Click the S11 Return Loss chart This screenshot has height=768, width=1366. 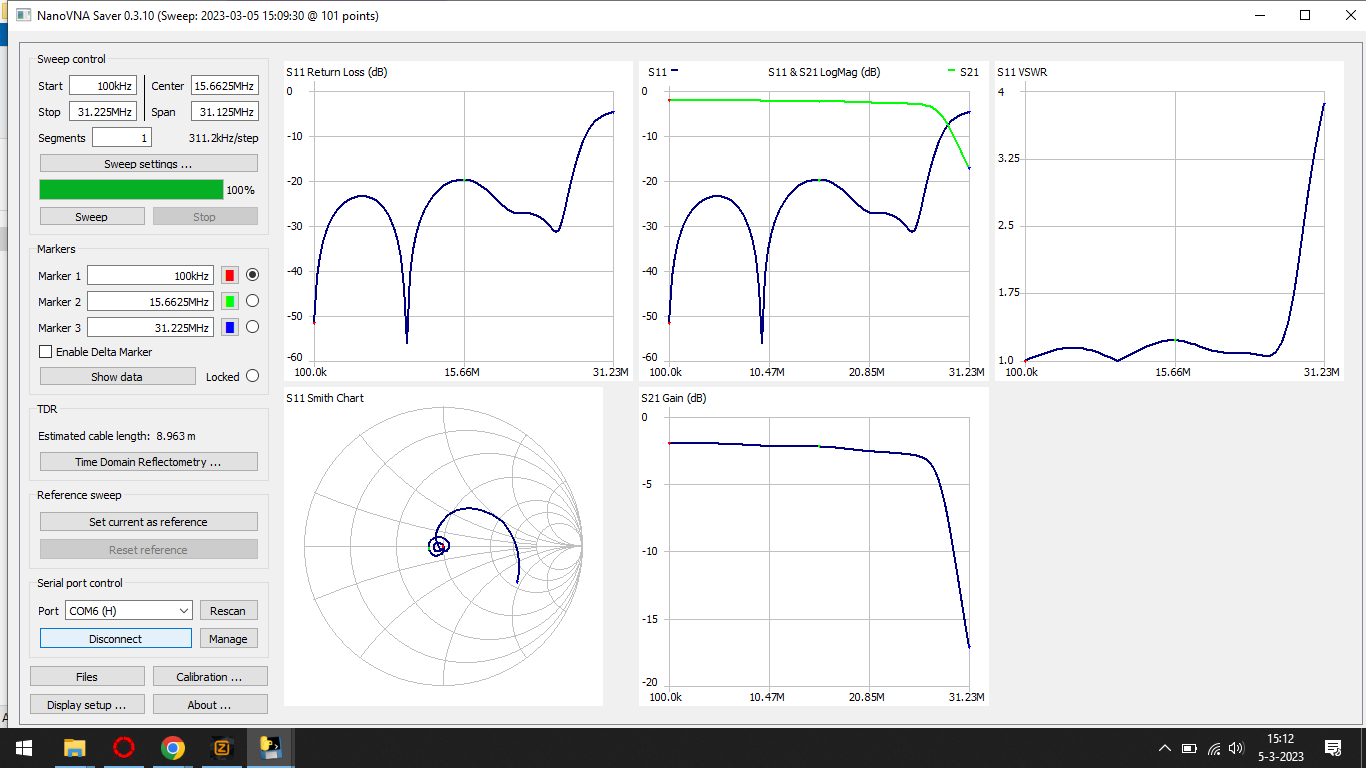pyautogui.click(x=458, y=221)
